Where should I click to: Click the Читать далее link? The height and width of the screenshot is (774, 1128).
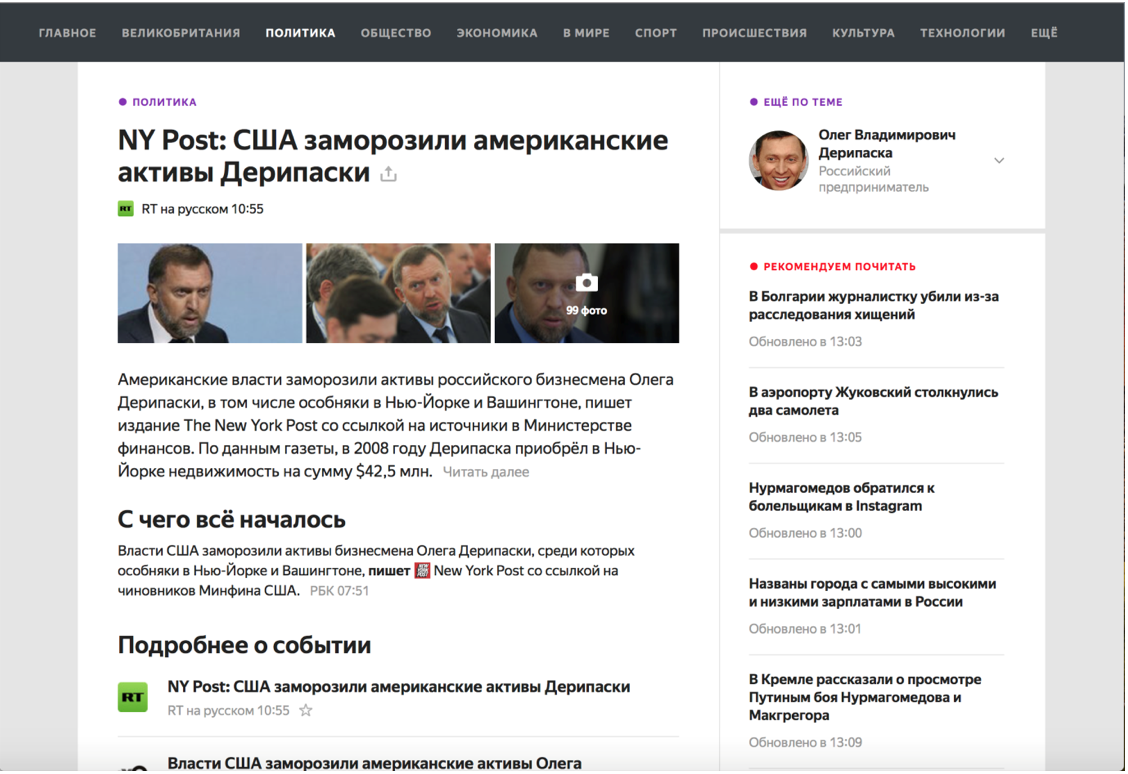point(486,473)
